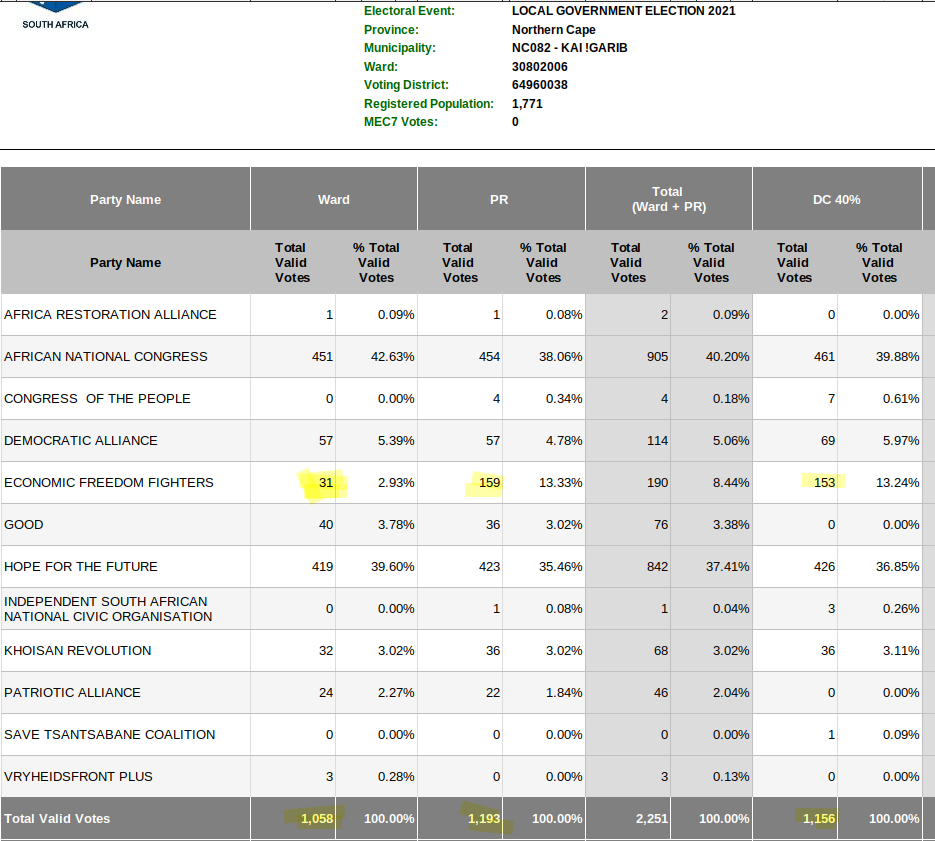Select DC 40% total valid votes 1,156
Image resolution: width=935 pixels, height=841 pixels.
[x=819, y=818]
